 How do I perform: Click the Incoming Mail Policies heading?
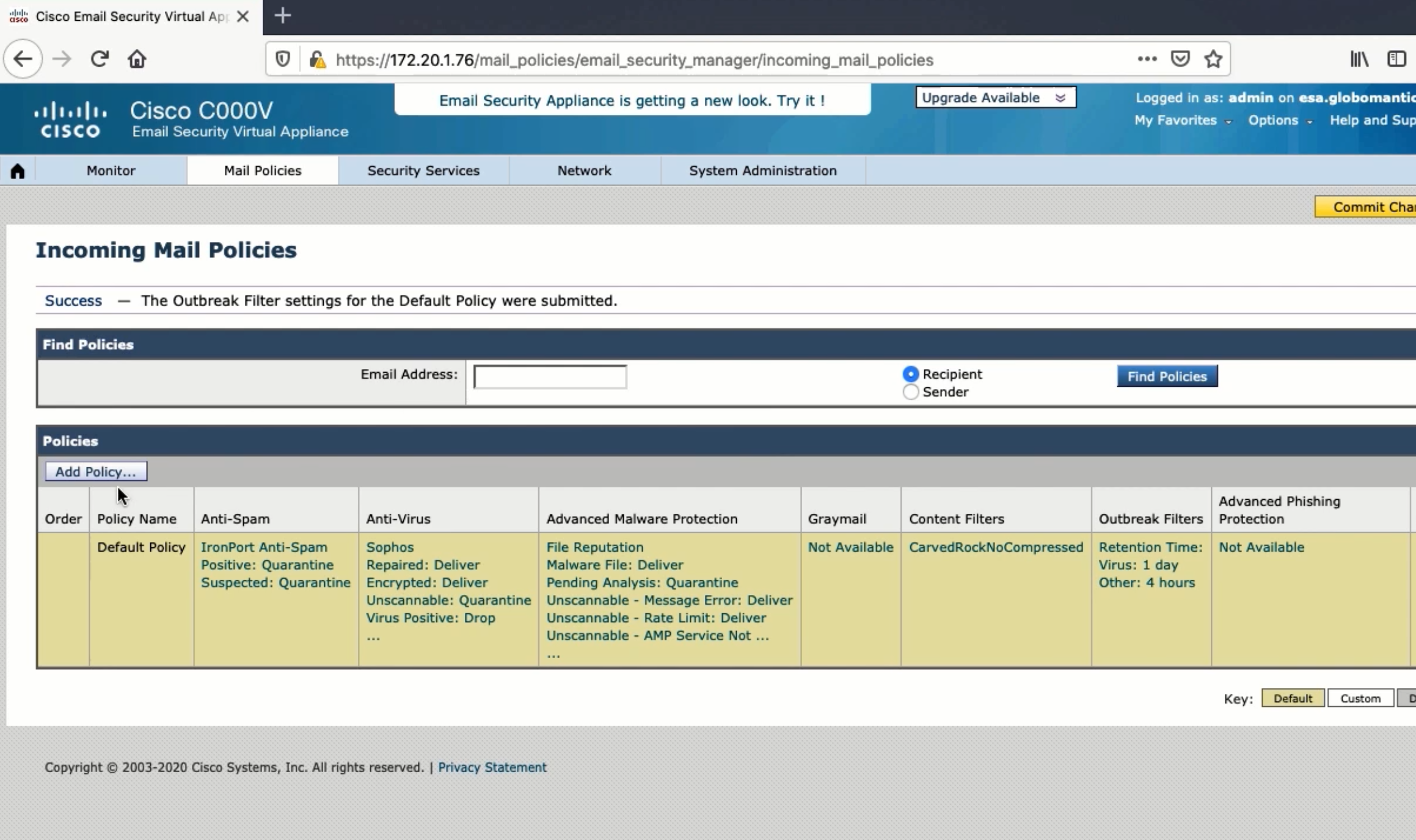click(166, 250)
